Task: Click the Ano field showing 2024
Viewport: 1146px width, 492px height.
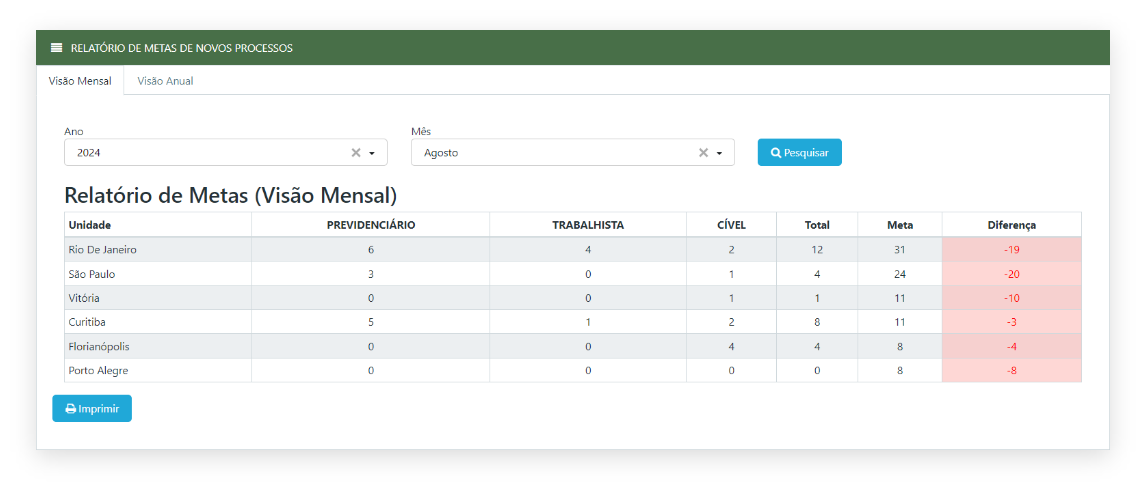Action: (200, 153)
